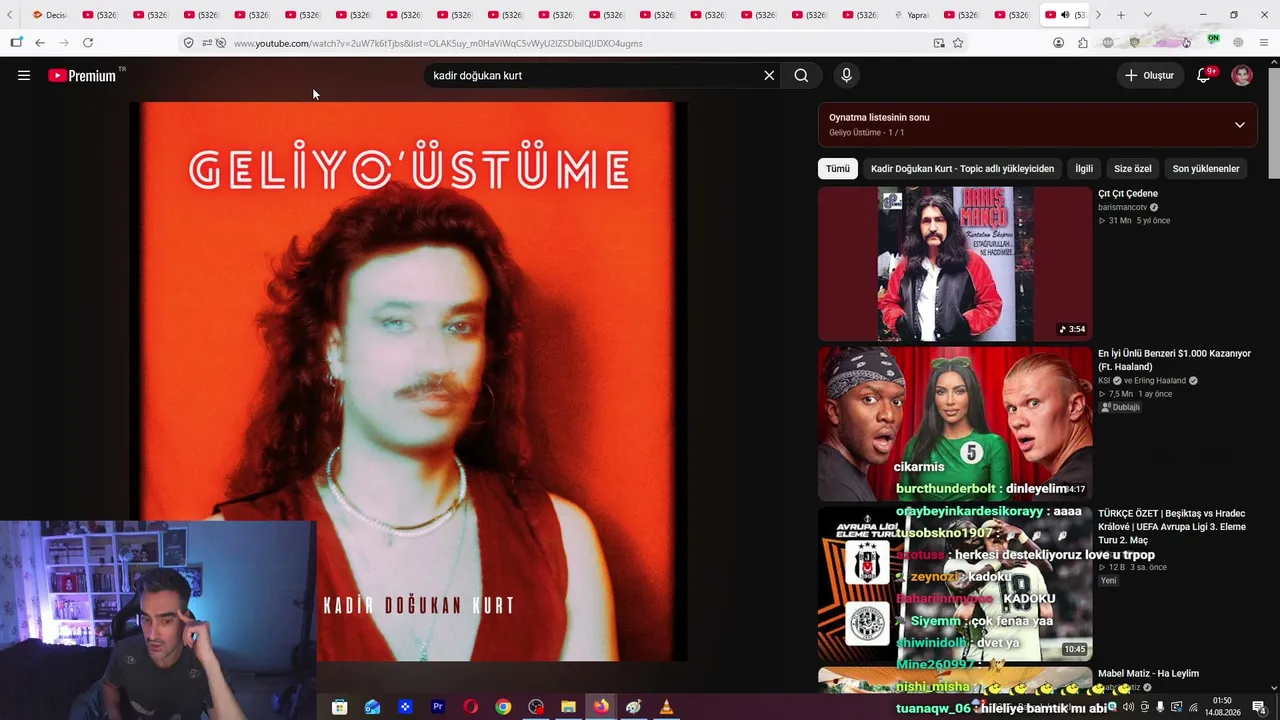Viewport: 1280px width, 720px height.
Task: Open the TÜRKÇE ÖZET Beşiktaş match title
Action: click(1174, 527)
